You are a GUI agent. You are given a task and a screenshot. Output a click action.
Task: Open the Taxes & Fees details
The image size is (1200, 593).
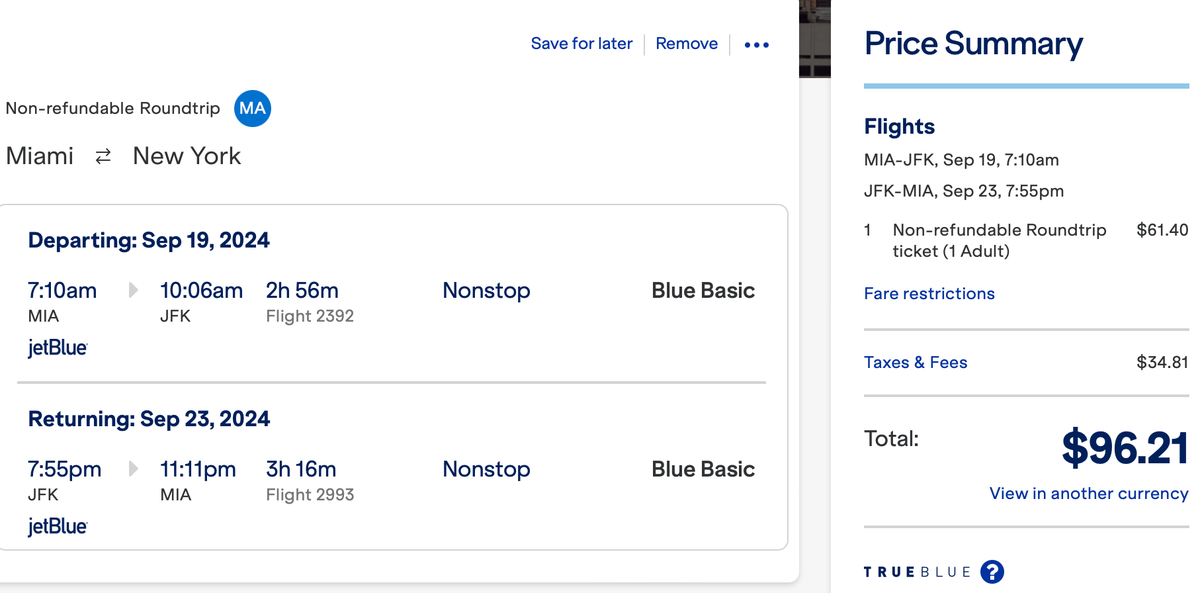(915, 362)
